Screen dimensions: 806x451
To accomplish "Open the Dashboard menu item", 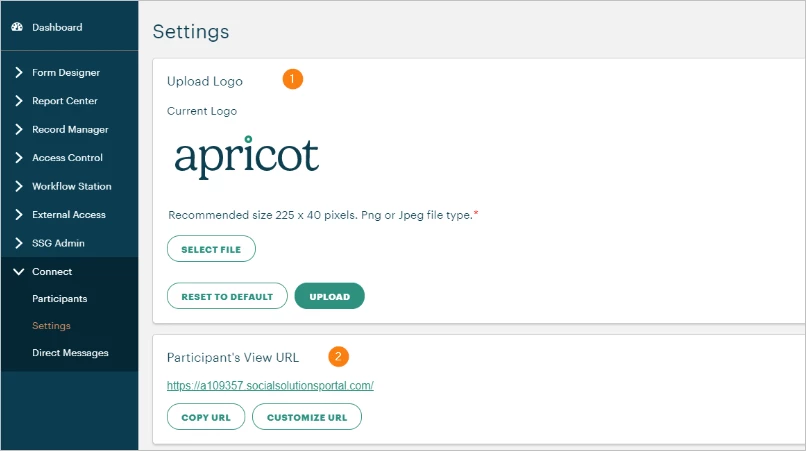I will pos(57,27).
